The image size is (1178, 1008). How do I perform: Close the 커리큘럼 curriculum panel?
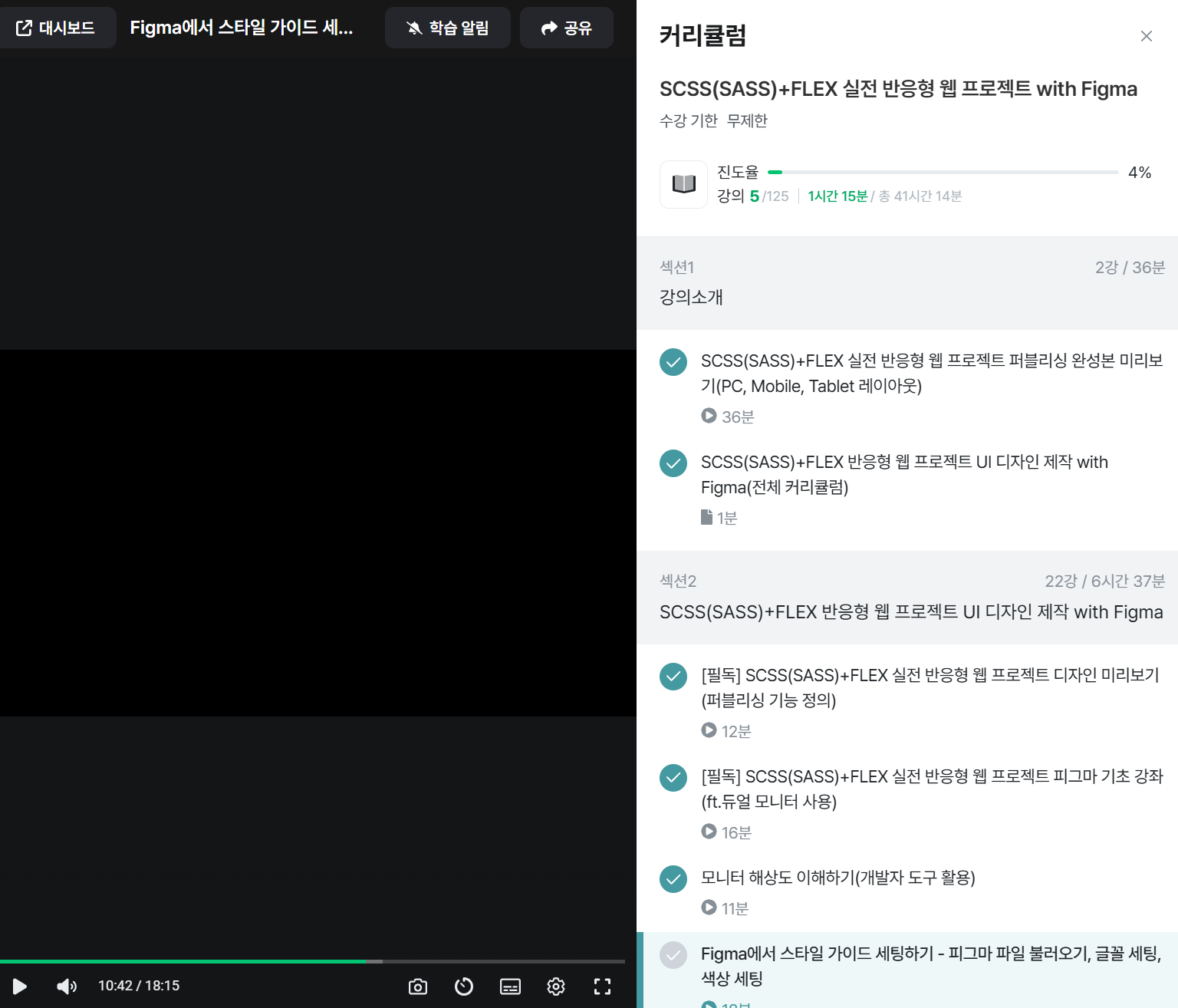tap(1147, 36)
